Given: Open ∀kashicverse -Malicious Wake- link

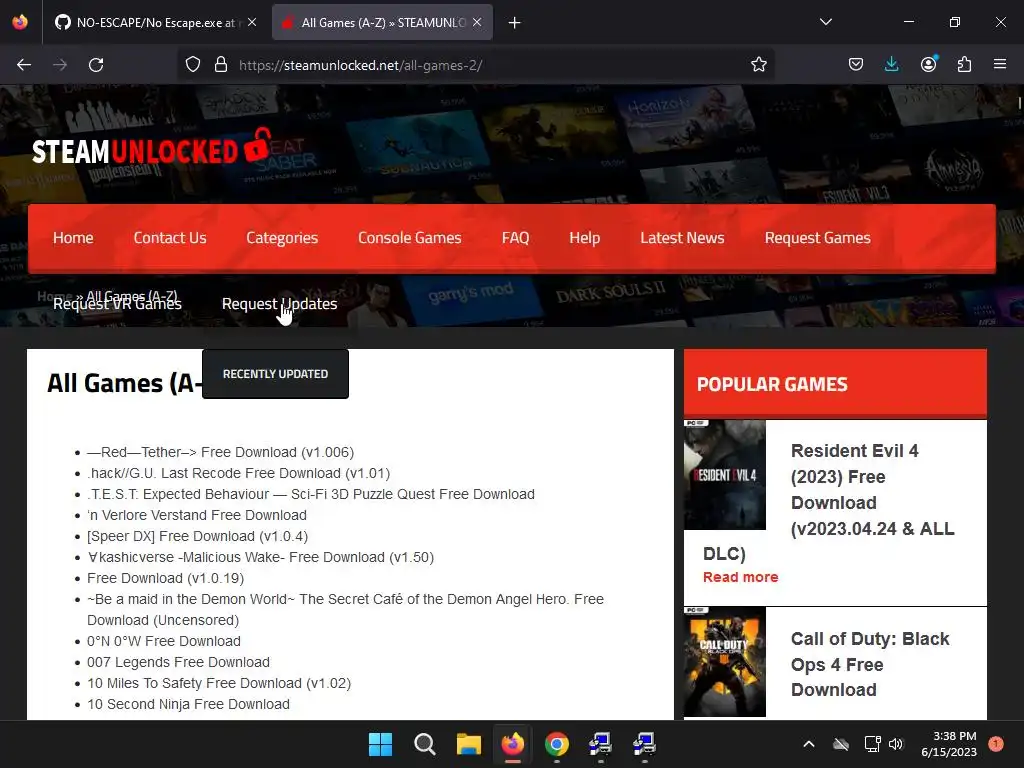Looking at the screenshot, I should (260, 557).
